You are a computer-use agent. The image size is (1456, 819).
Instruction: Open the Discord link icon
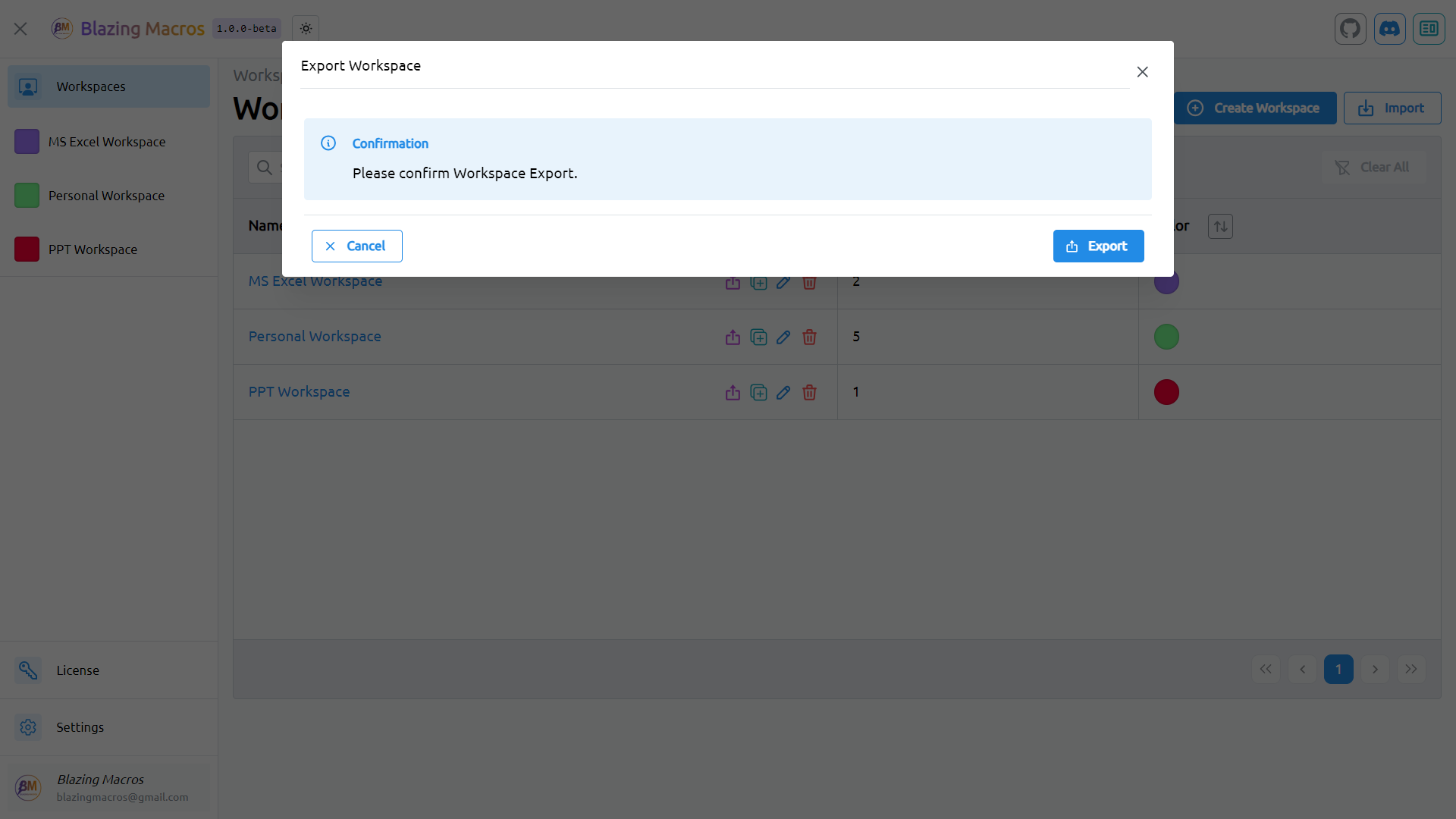tap(1389, 29)
